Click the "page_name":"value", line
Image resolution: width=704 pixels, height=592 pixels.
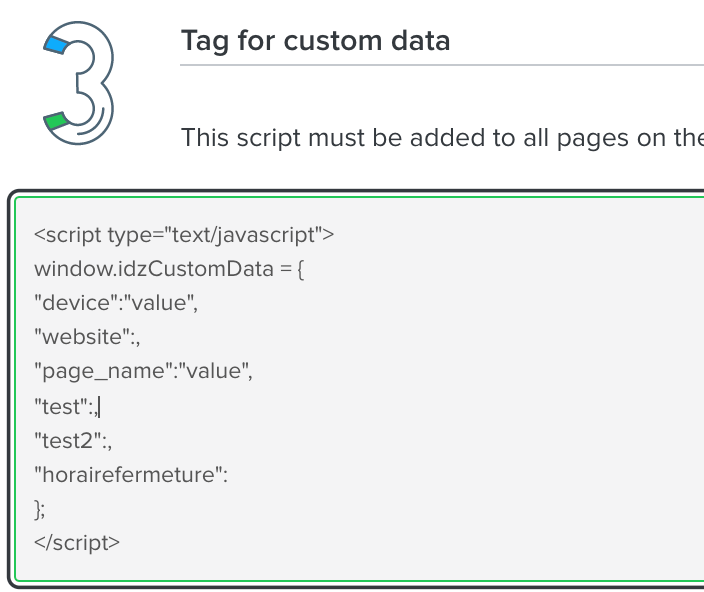[x=143, y=372]
